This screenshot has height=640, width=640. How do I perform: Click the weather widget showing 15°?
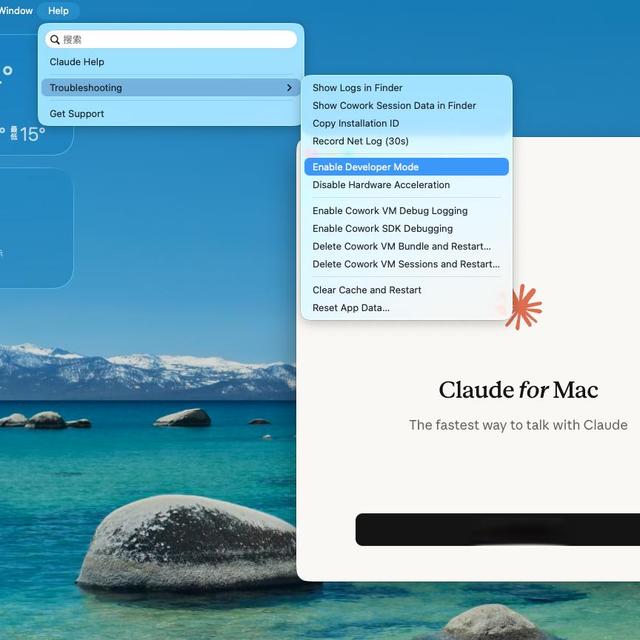click(35, 94)
